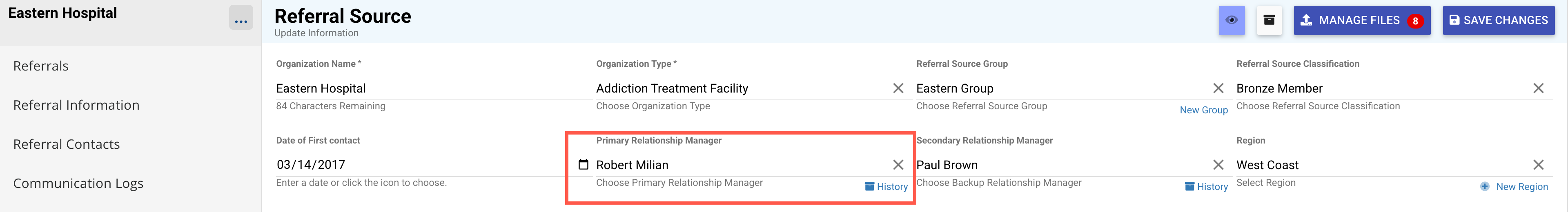Screen dimensions: 1568x212
Task: Toggle the eye visibility button
Action: pyautogui.click(x=1231, y=20)
